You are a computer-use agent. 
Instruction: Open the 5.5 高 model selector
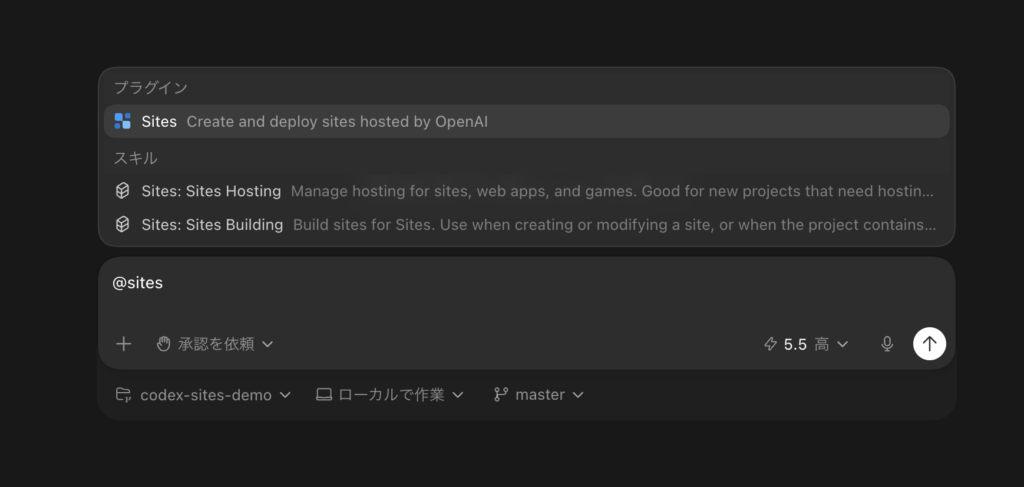click(x=806, y=344)
